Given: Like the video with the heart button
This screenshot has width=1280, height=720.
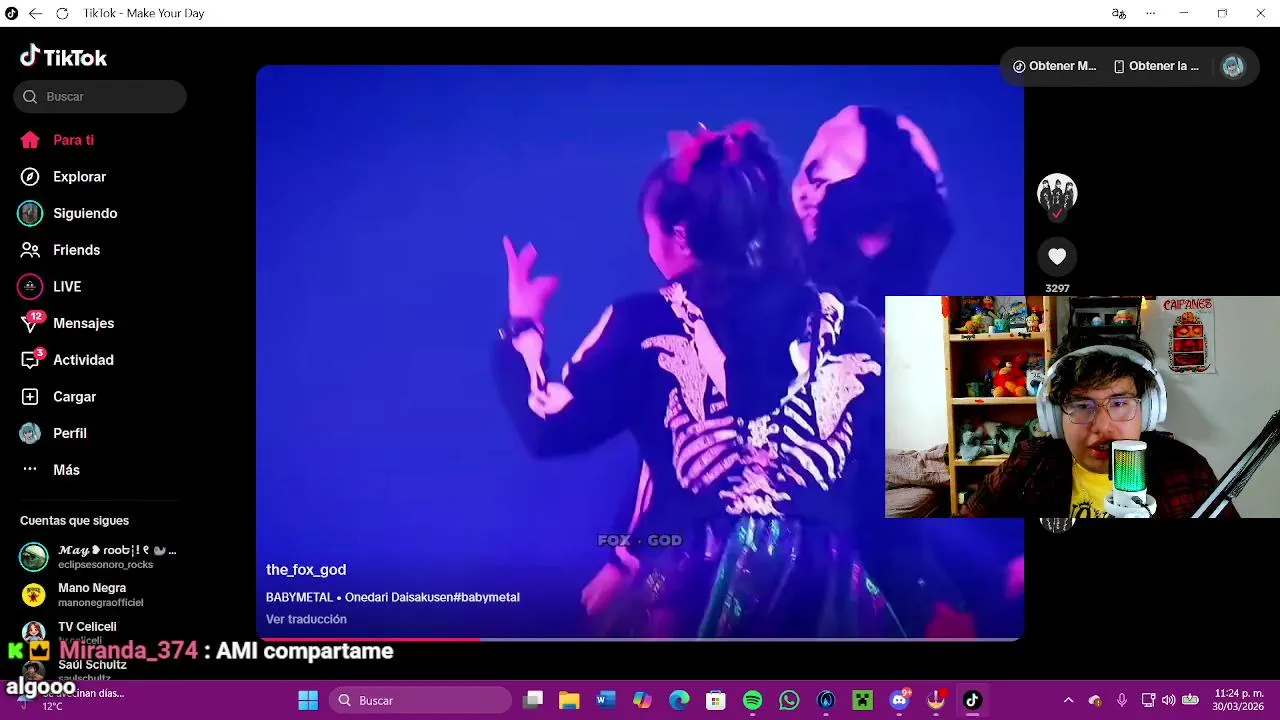Looking at the screenshot, I should (1057, 257).
